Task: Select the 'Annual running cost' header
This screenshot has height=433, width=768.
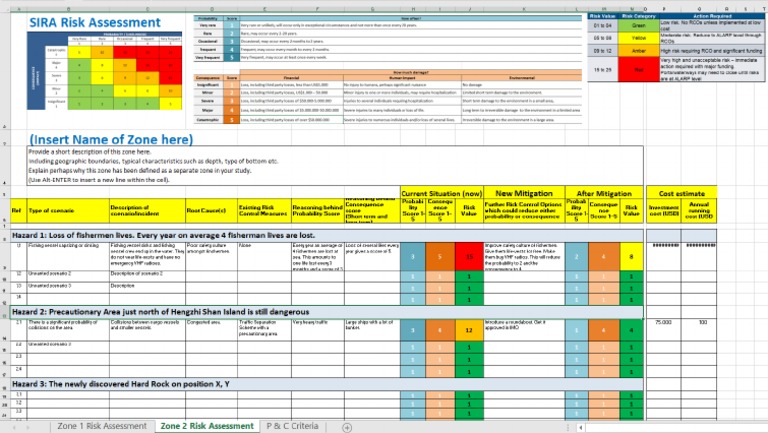Action: 699,211
